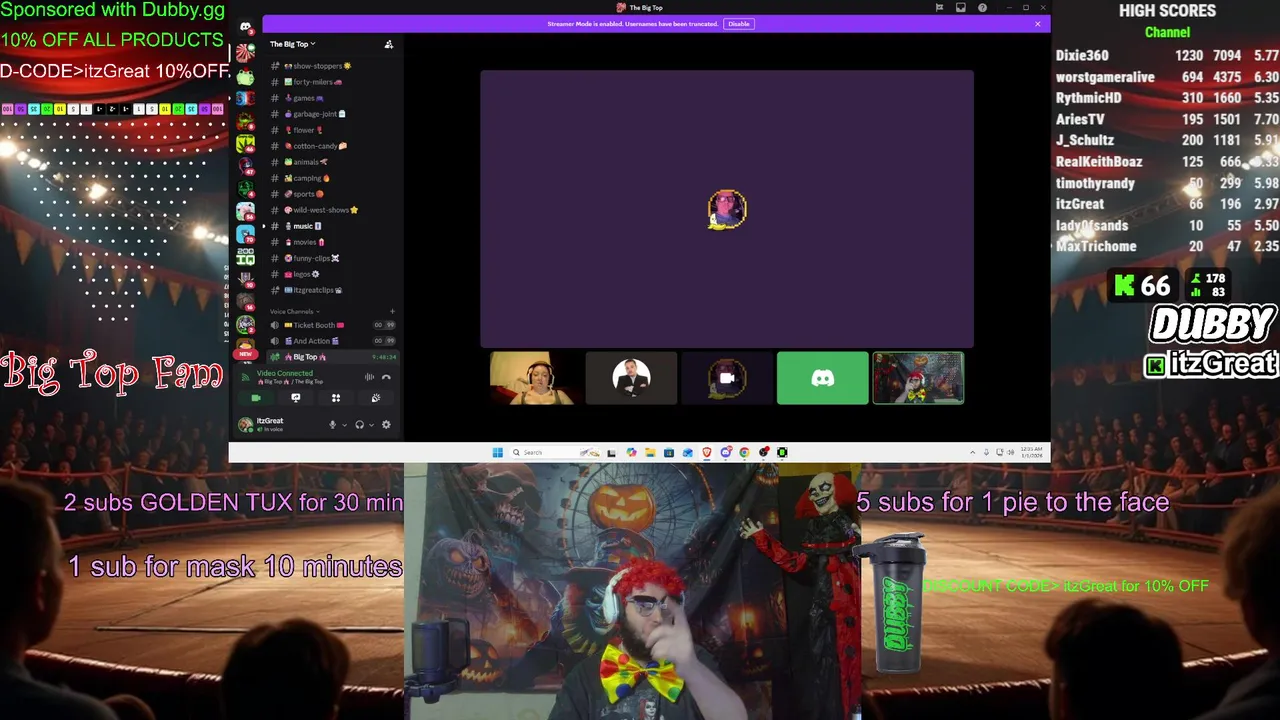
Task: Join the And Action voice channel
Action: [x=332, y=341]
